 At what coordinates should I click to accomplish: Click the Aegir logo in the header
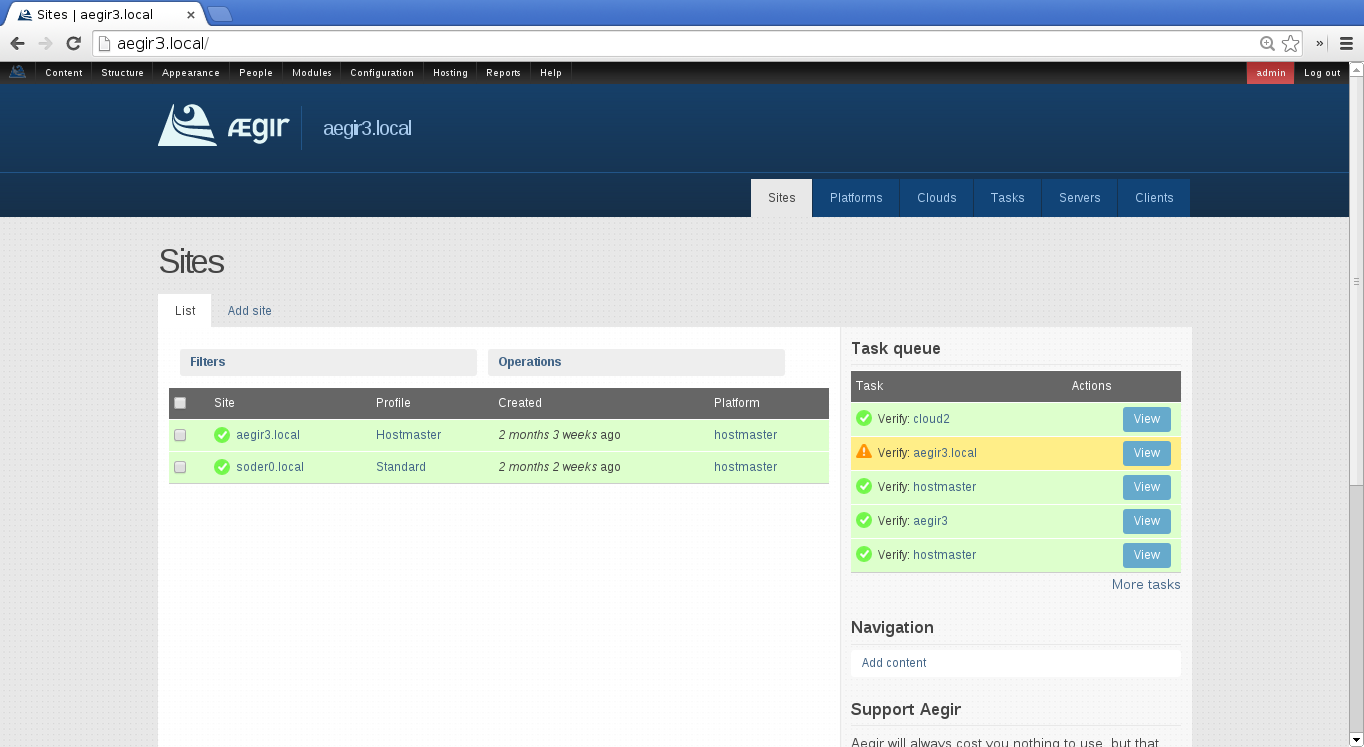(x=223, y=126)
